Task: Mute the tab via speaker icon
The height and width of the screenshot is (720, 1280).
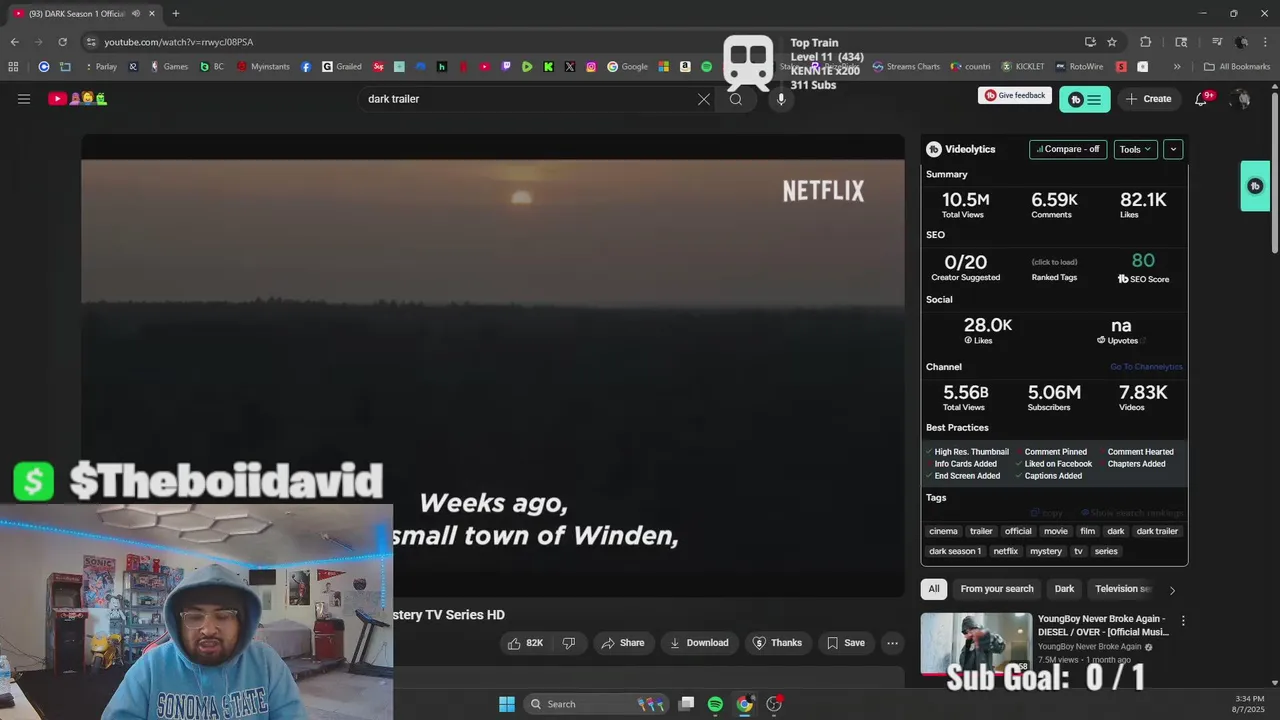Action: point(136,14)
